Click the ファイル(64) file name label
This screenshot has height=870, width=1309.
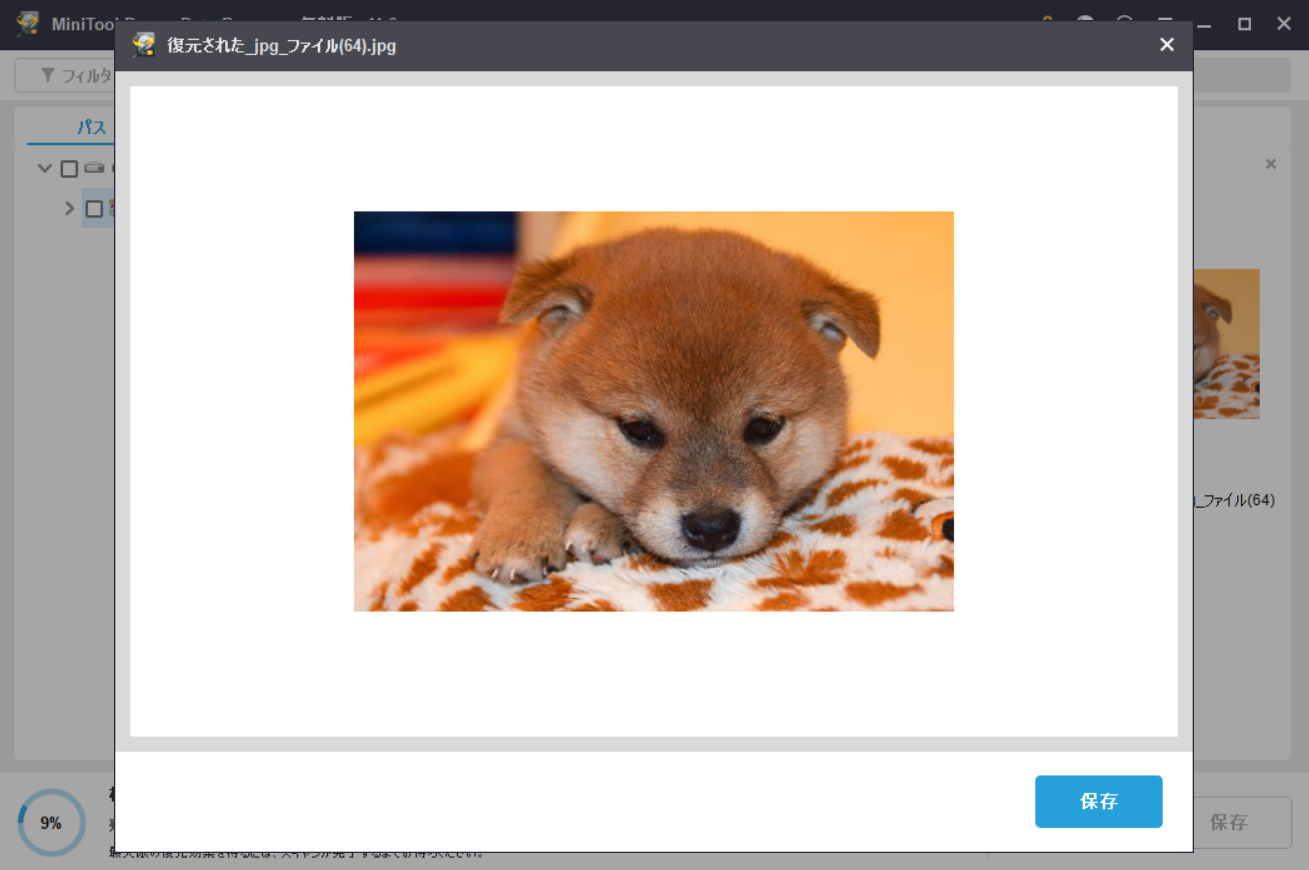pos(1234,500)
